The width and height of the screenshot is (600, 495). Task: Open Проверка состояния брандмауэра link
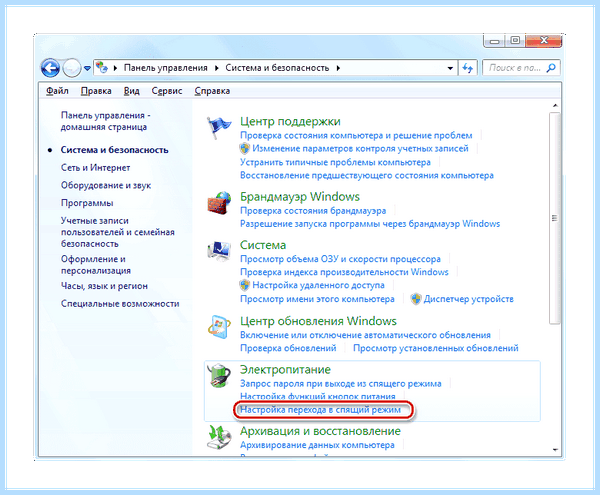(313, 211)
